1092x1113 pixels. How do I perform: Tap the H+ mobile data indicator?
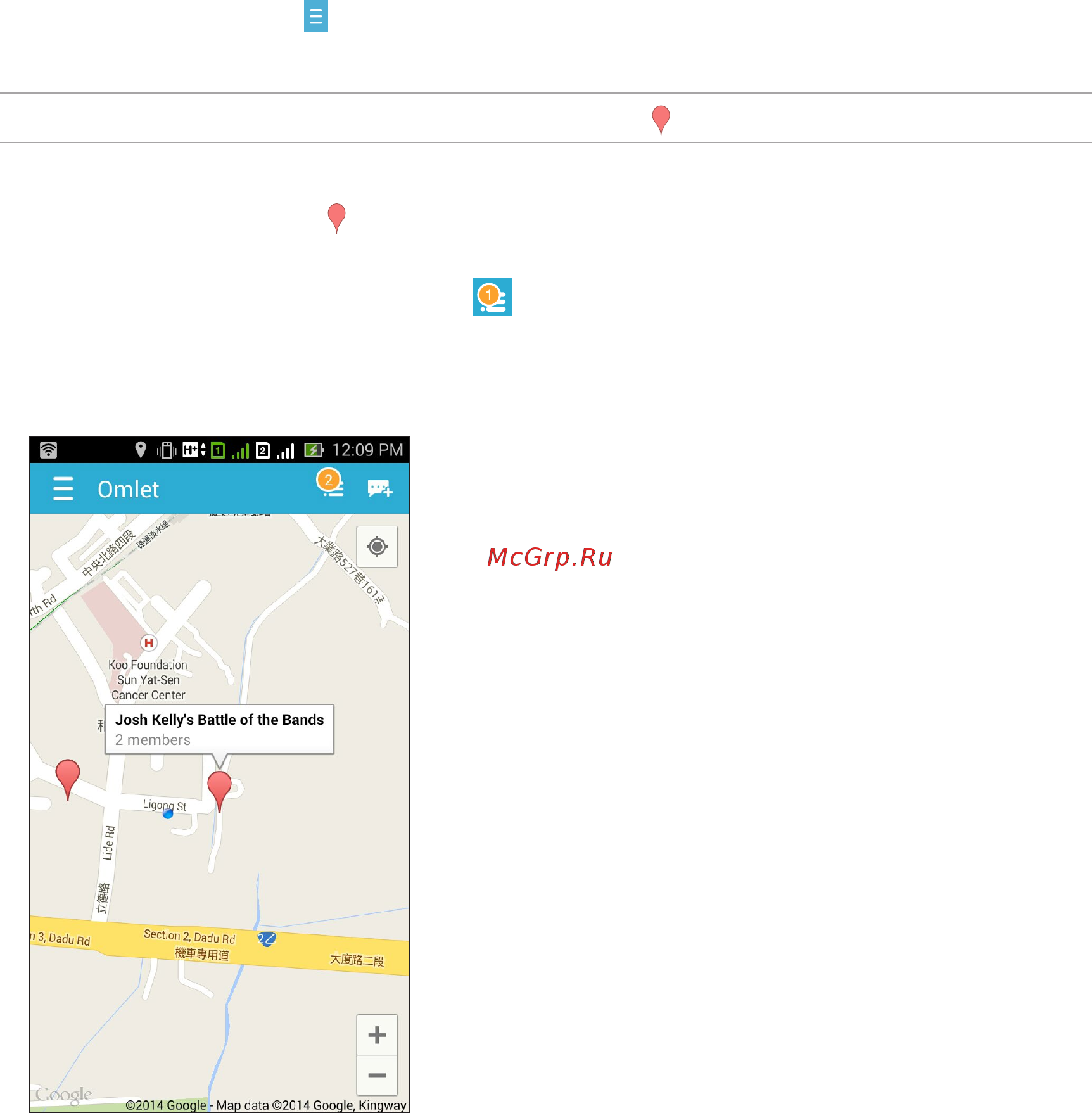tap(194, 450)
